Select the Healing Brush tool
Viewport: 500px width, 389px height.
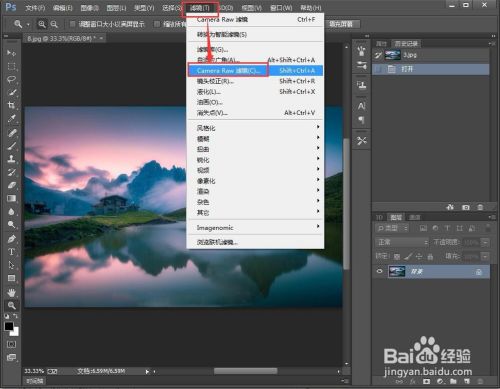(11, 133)
